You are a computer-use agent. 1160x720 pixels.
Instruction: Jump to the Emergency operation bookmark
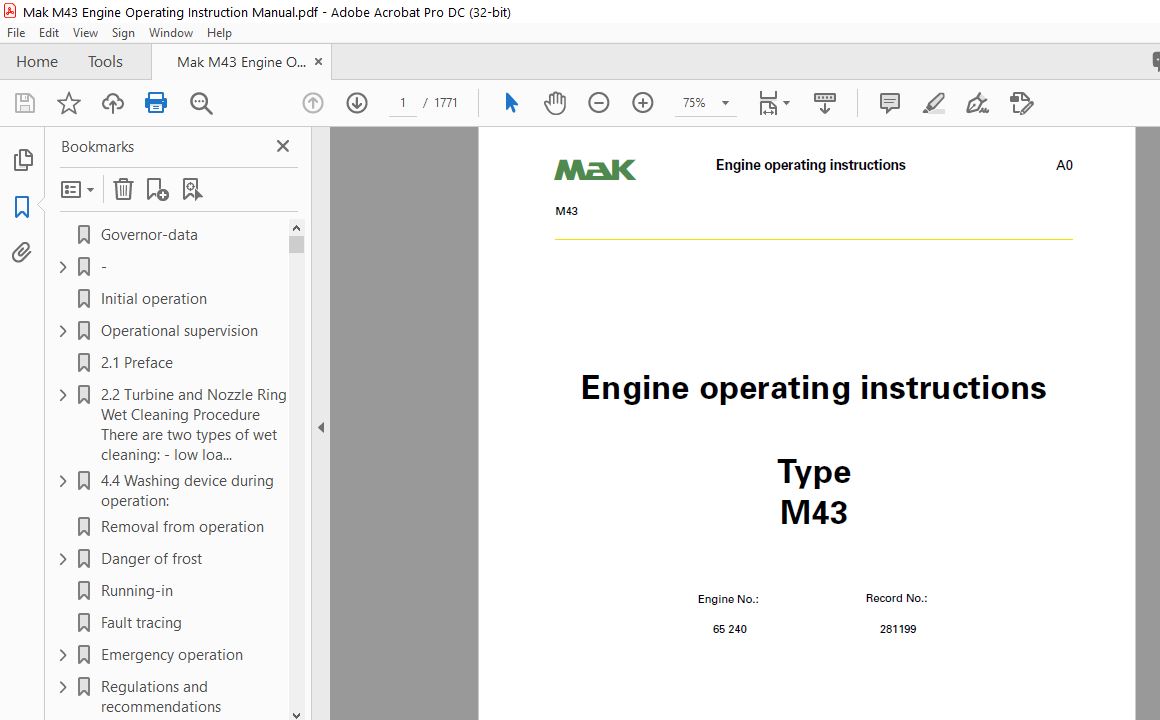172,655
